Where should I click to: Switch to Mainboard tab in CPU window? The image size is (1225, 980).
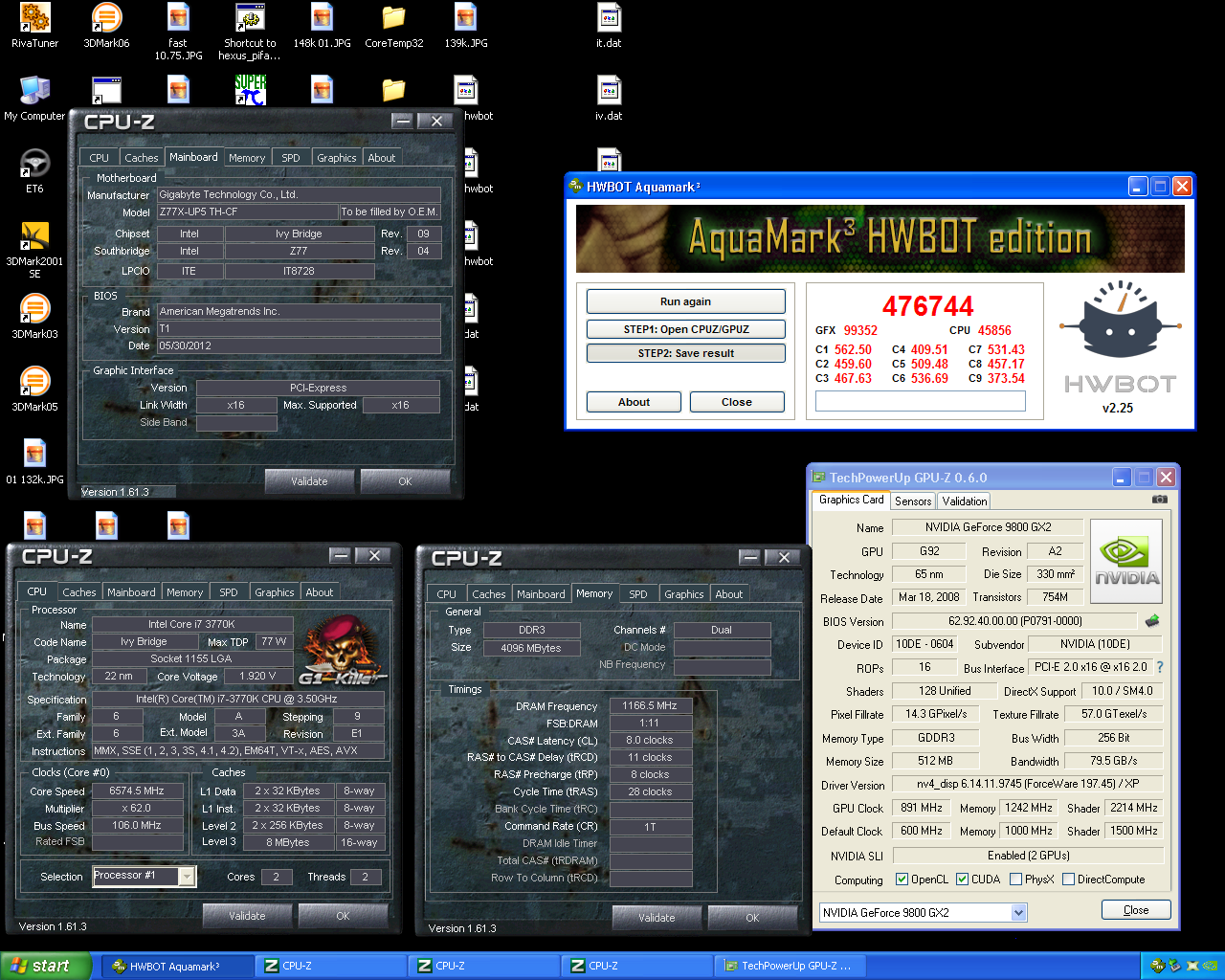point(131,592)
